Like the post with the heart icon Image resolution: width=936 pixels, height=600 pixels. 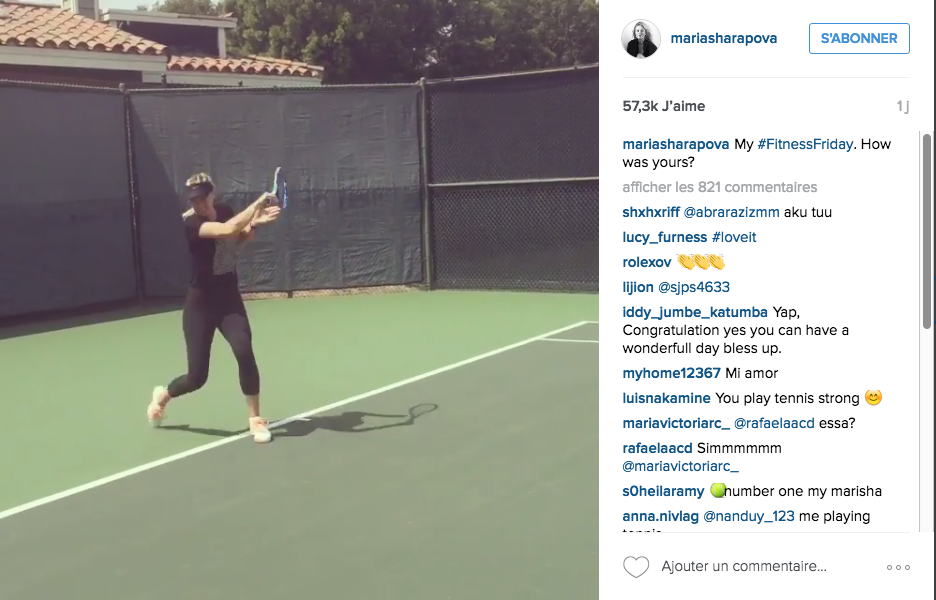click(x=636, y=567)
